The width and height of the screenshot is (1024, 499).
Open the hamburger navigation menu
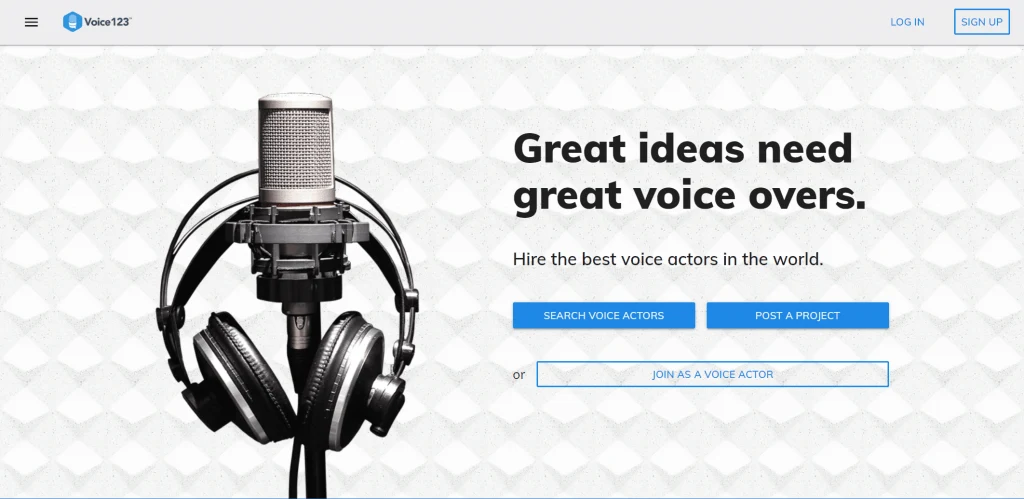click(x=31, y=22)
